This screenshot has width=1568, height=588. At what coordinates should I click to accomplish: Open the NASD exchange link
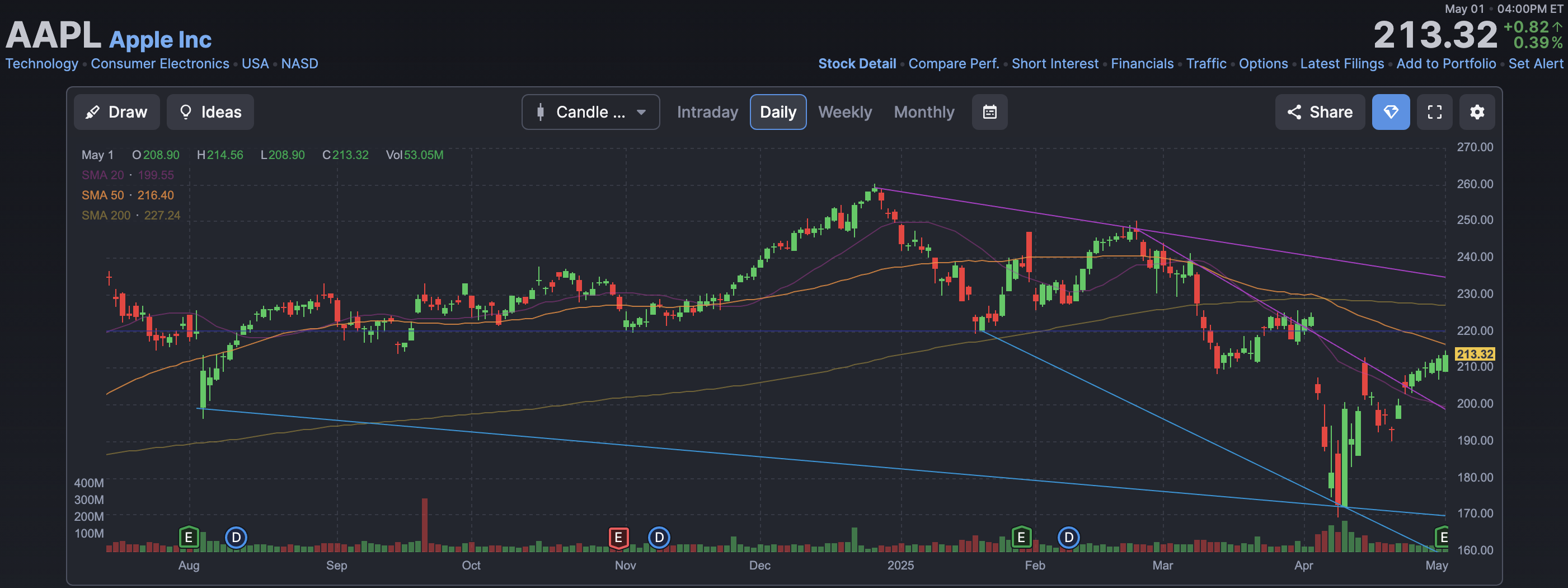coord(299,63)
